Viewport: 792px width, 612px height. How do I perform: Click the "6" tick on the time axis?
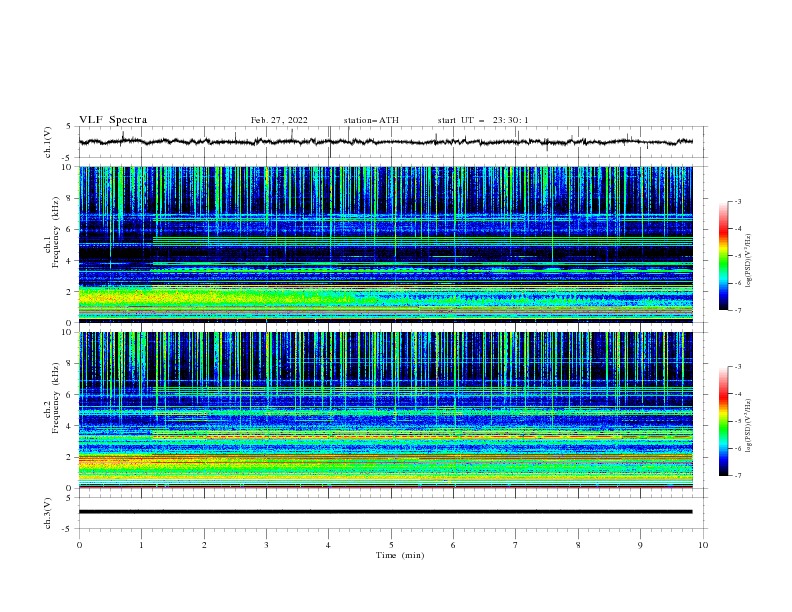coord(453,545)
